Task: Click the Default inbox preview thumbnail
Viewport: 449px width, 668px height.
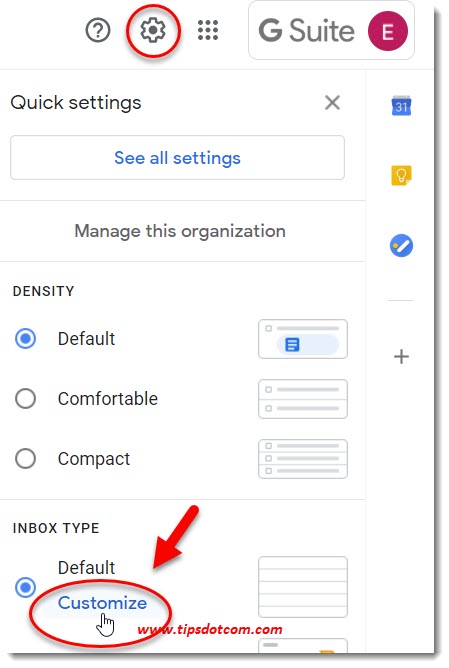Action: point(303,587)
